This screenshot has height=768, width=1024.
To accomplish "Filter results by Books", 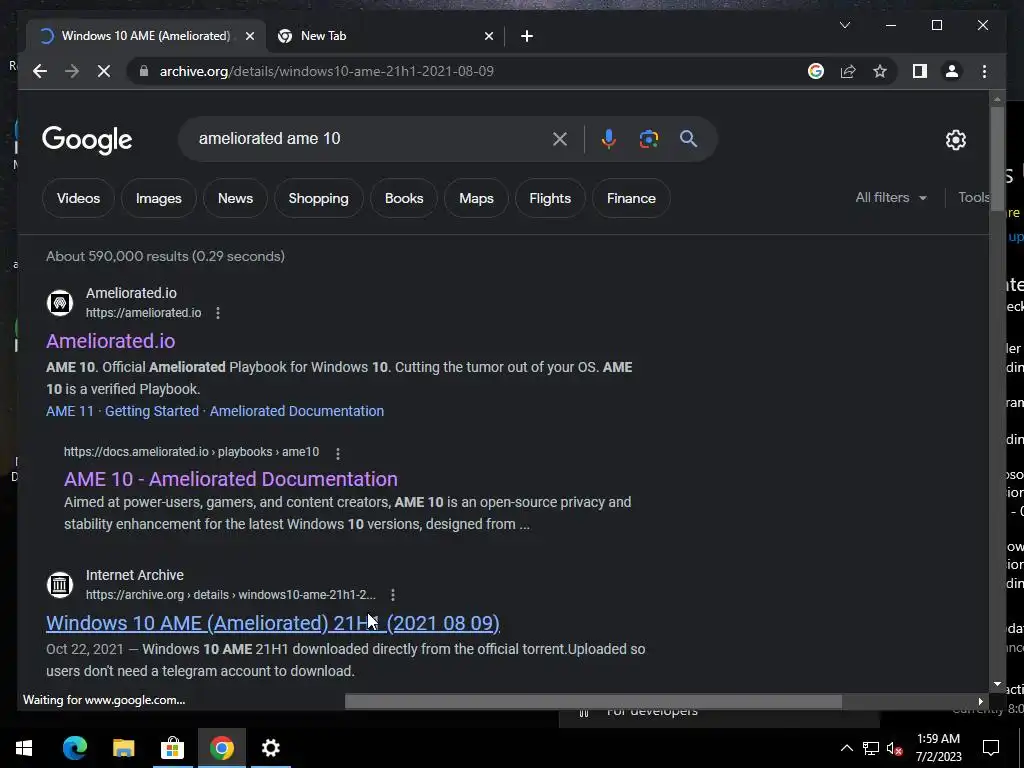I will [x=404, y=199].
